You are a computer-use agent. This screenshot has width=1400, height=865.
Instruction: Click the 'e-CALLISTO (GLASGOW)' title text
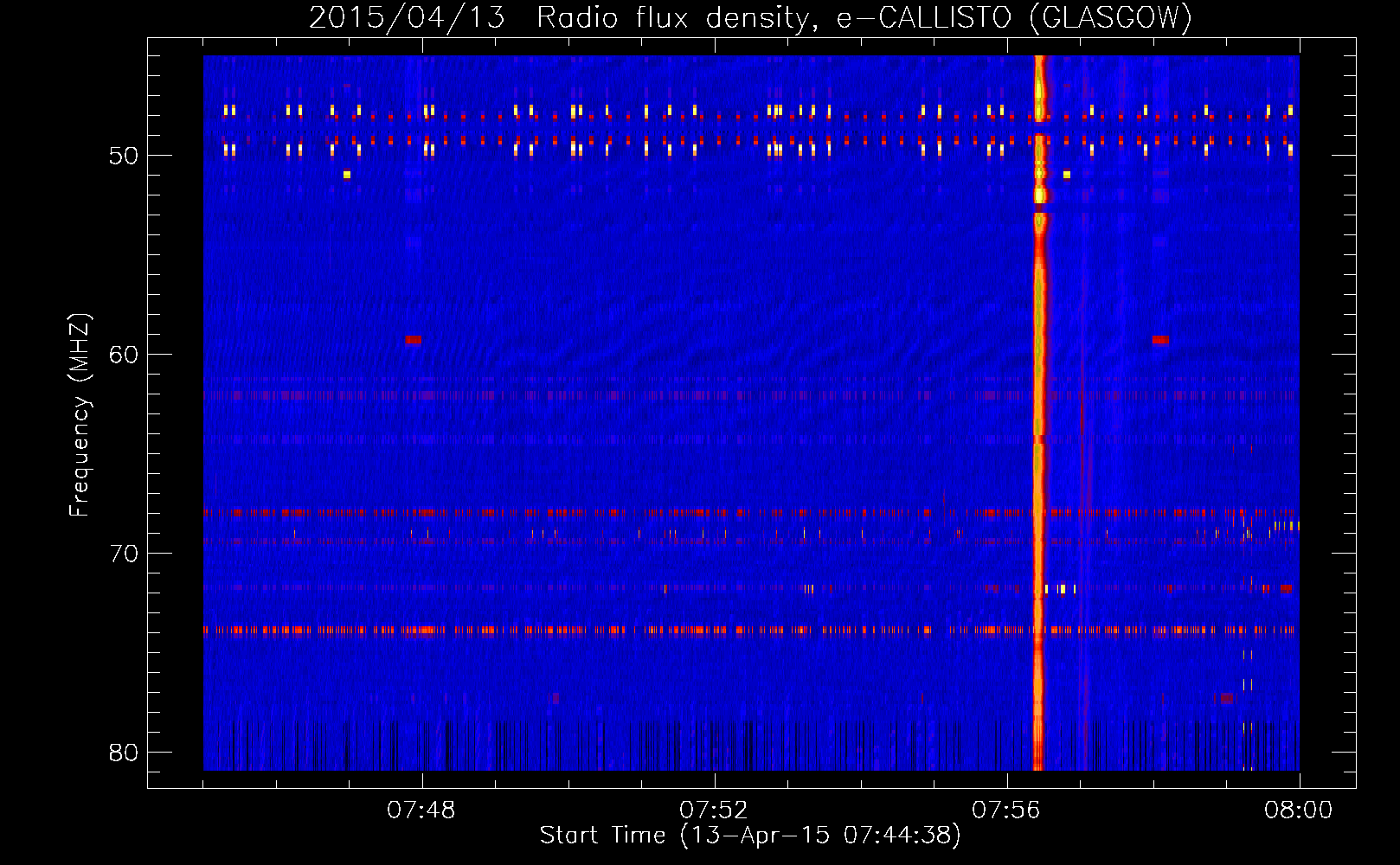coord(1014,18)
